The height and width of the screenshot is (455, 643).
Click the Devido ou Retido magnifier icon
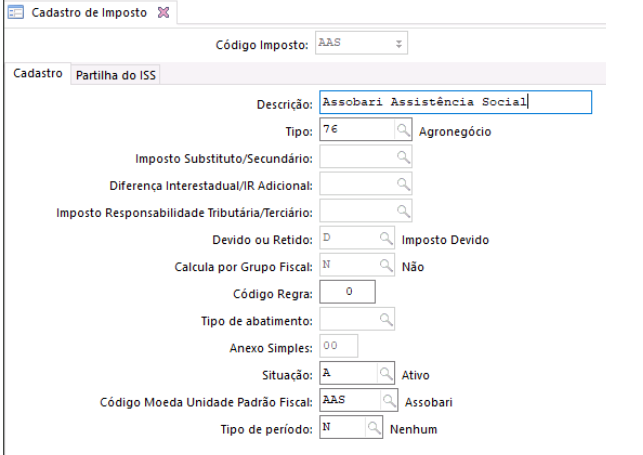[x=385, y=237]
